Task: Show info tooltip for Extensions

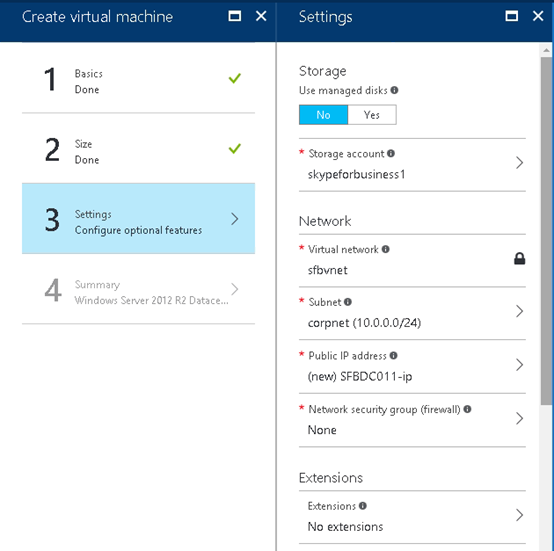Action: pos(363,506)
